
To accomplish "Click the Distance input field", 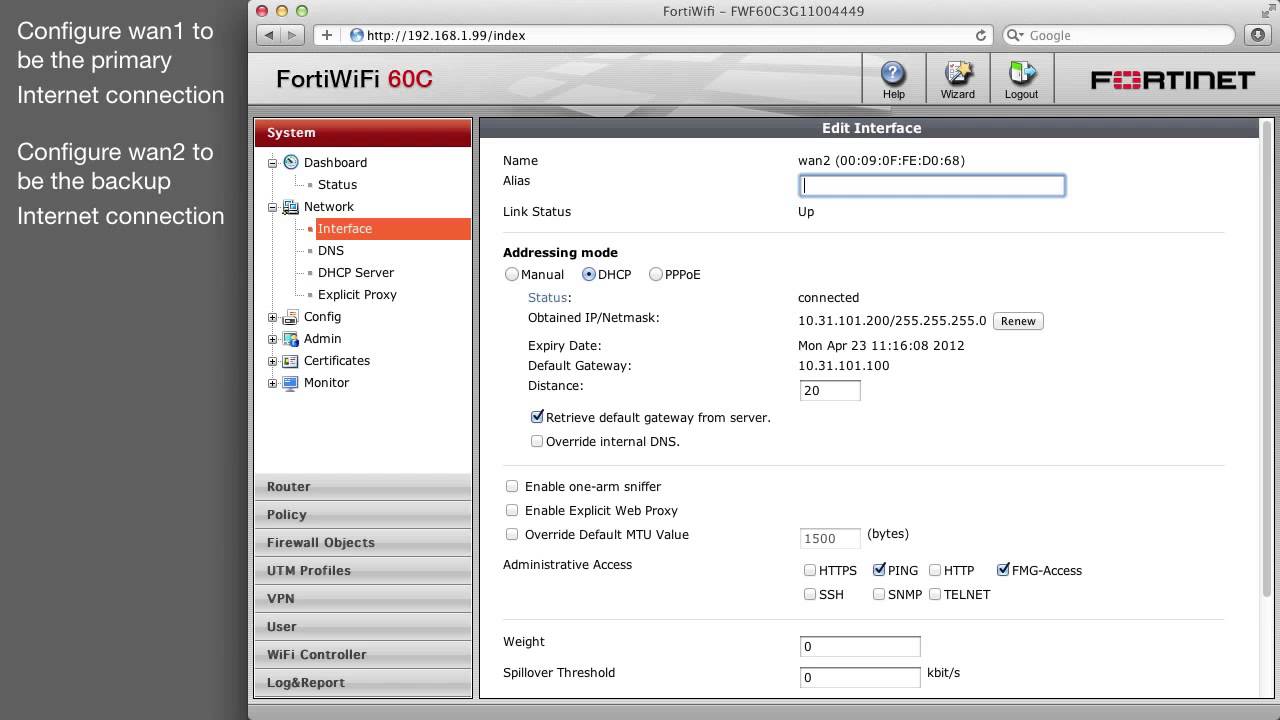I will pyautogui.click(x=830, y=390).
